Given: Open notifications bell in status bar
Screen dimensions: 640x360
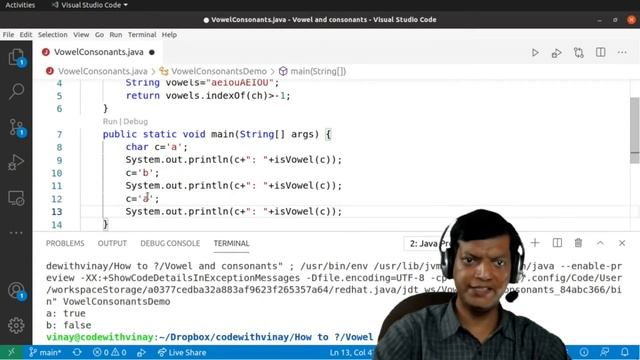Looking at the screenshot, I should tap(624, 352).
